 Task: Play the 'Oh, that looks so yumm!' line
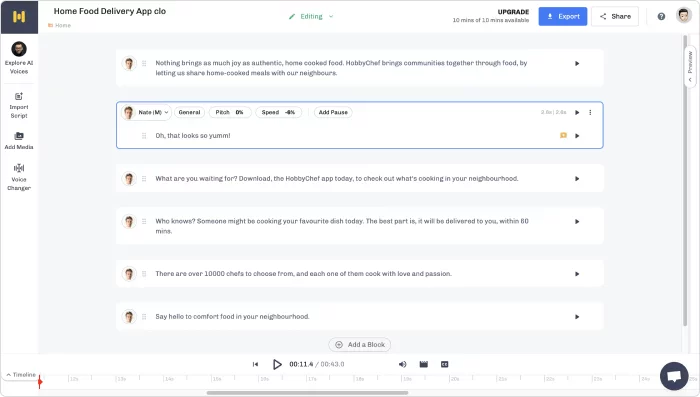[x=577, y=136]
